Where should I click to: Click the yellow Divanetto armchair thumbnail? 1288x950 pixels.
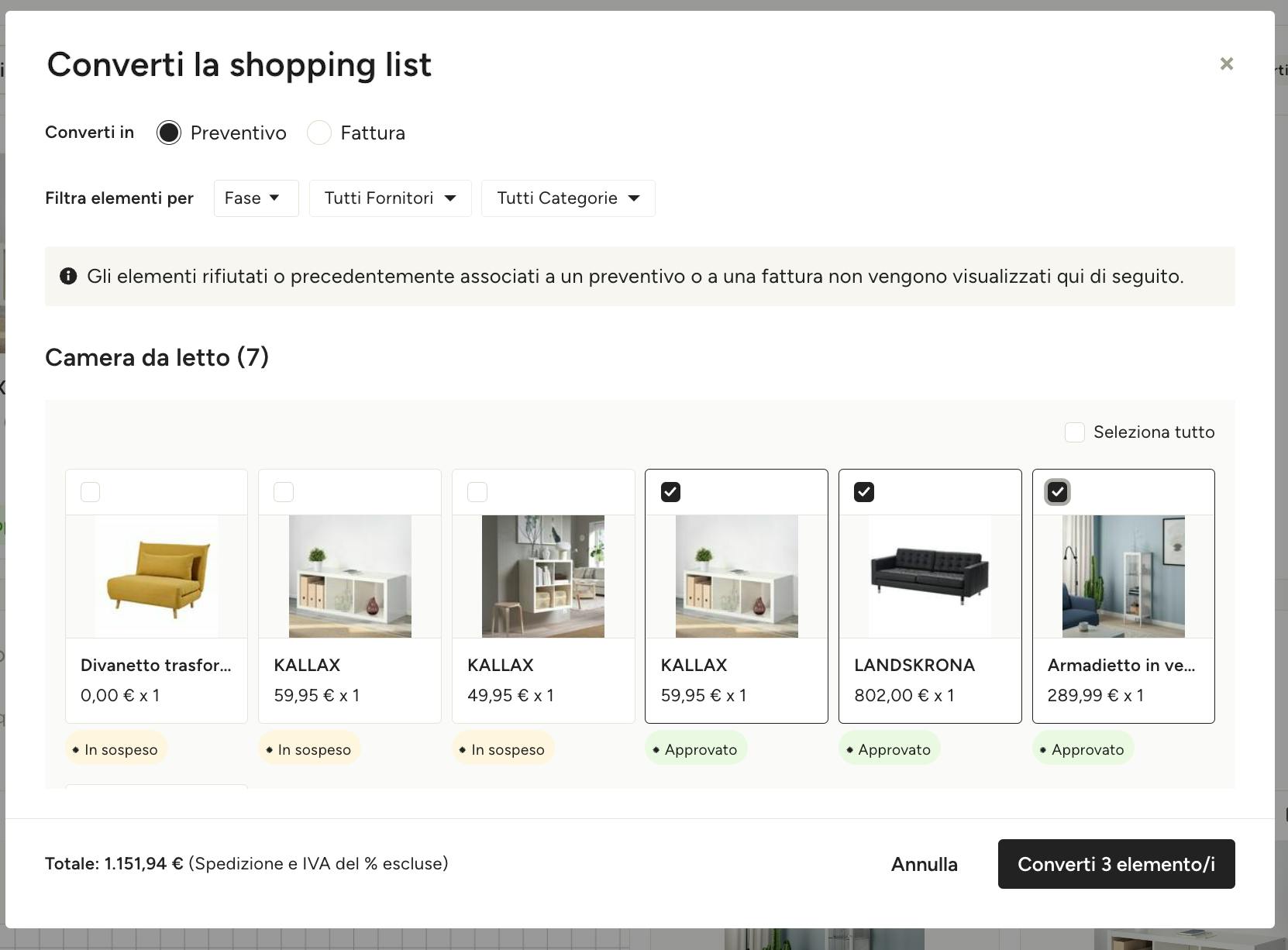[x=157, y=577]
